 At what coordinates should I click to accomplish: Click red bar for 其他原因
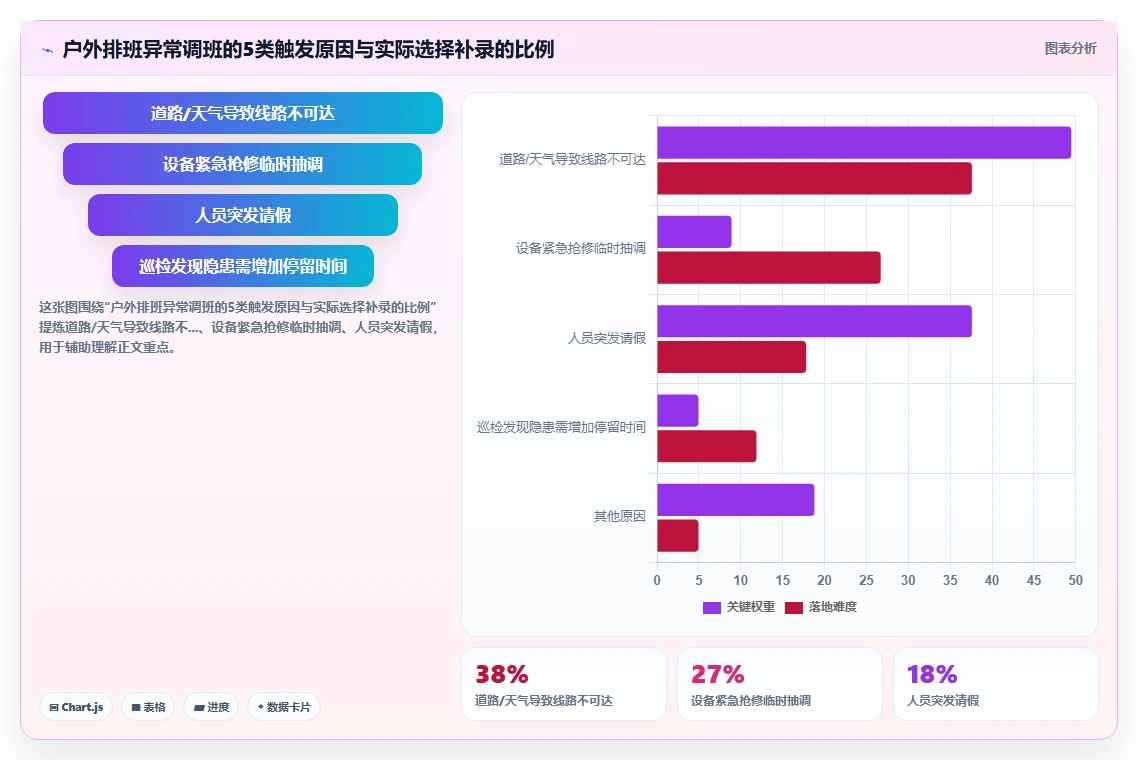pyautogui.click(x=678, y=536)
